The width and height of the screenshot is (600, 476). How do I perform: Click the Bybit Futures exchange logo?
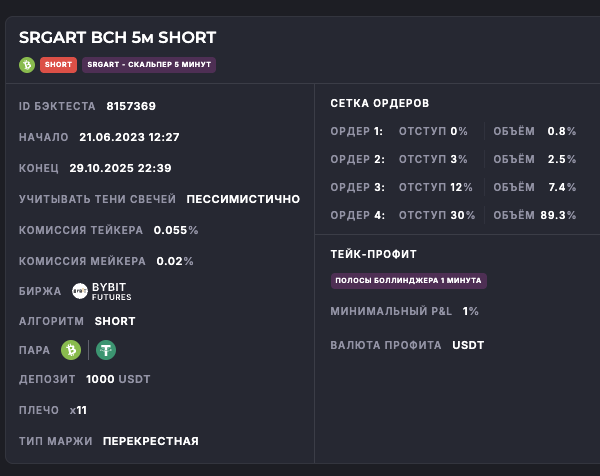tap(101, 291)
